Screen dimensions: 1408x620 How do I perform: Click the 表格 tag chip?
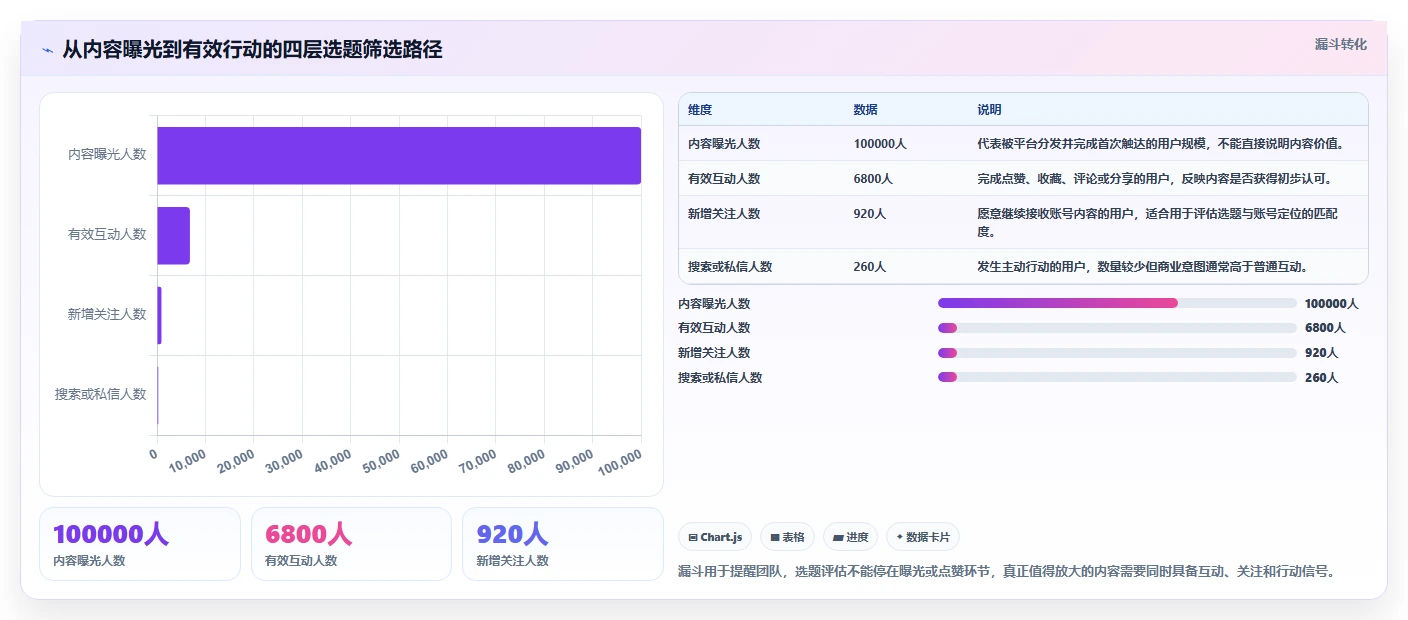[x=787, y=537]
